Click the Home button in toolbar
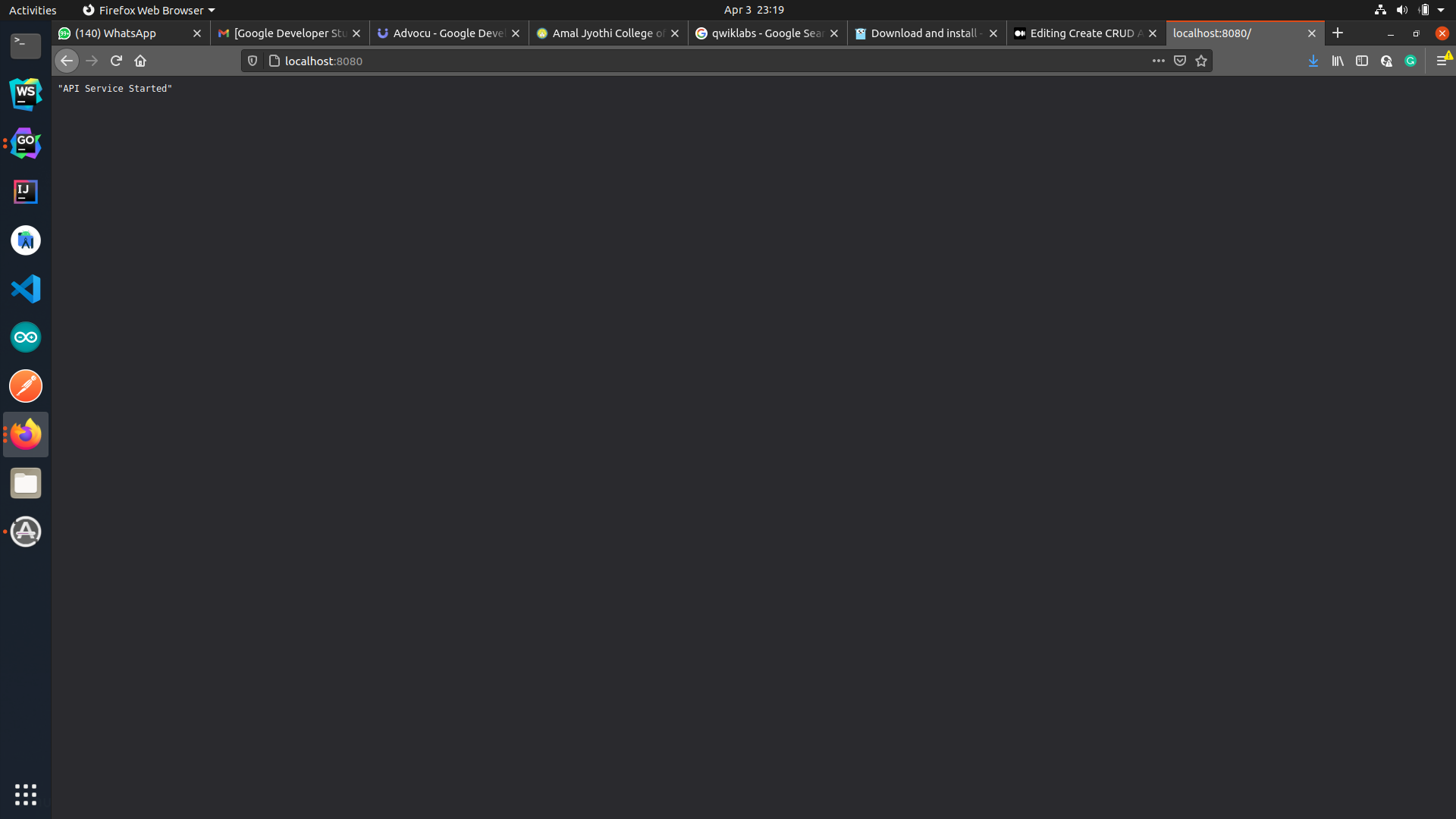Viewport: 1456px width, 819px height. click(x=140, y=61)
